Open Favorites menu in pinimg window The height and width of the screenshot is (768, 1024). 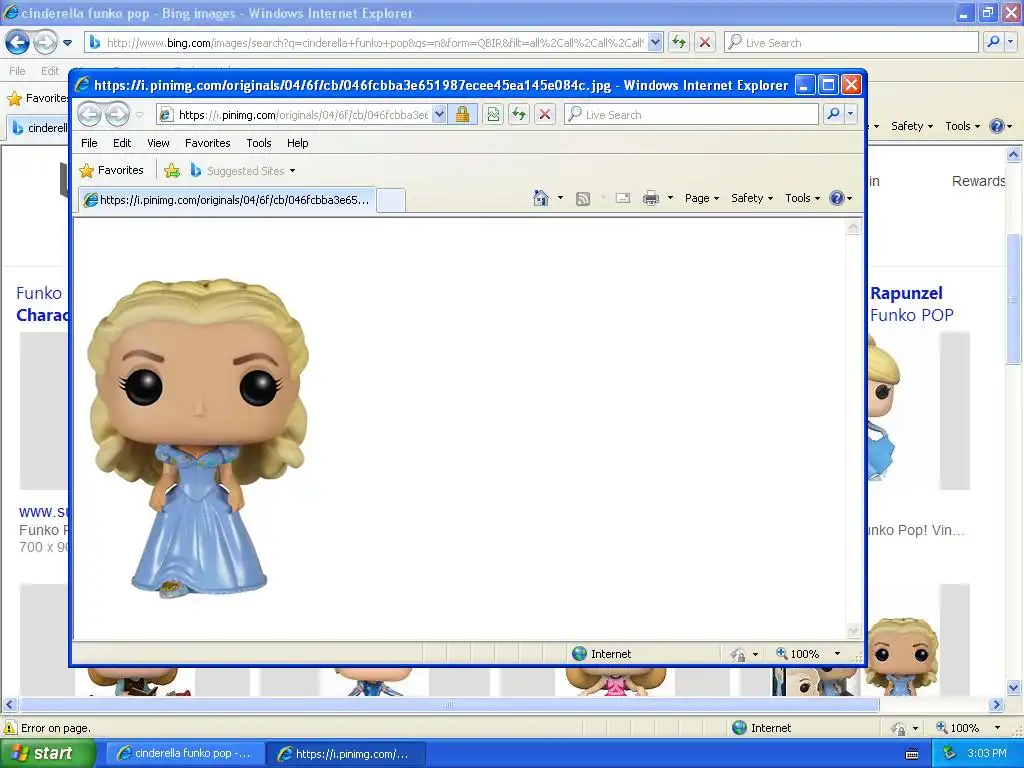tap(208, 143)
